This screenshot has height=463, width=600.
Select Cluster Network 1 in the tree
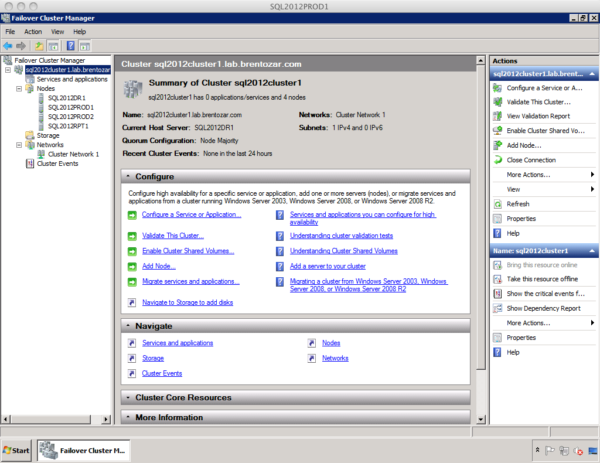[73, 154]
